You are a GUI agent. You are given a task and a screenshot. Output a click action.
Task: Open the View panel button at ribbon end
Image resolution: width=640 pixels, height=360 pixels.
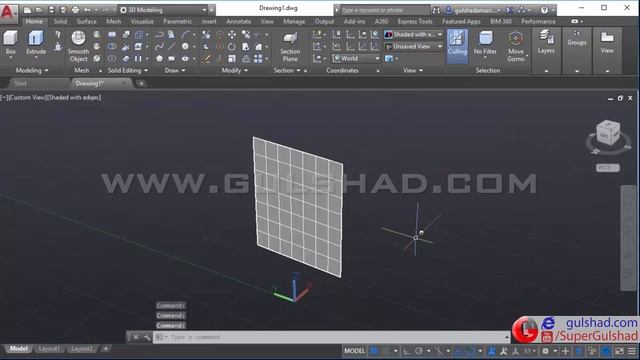607,43
